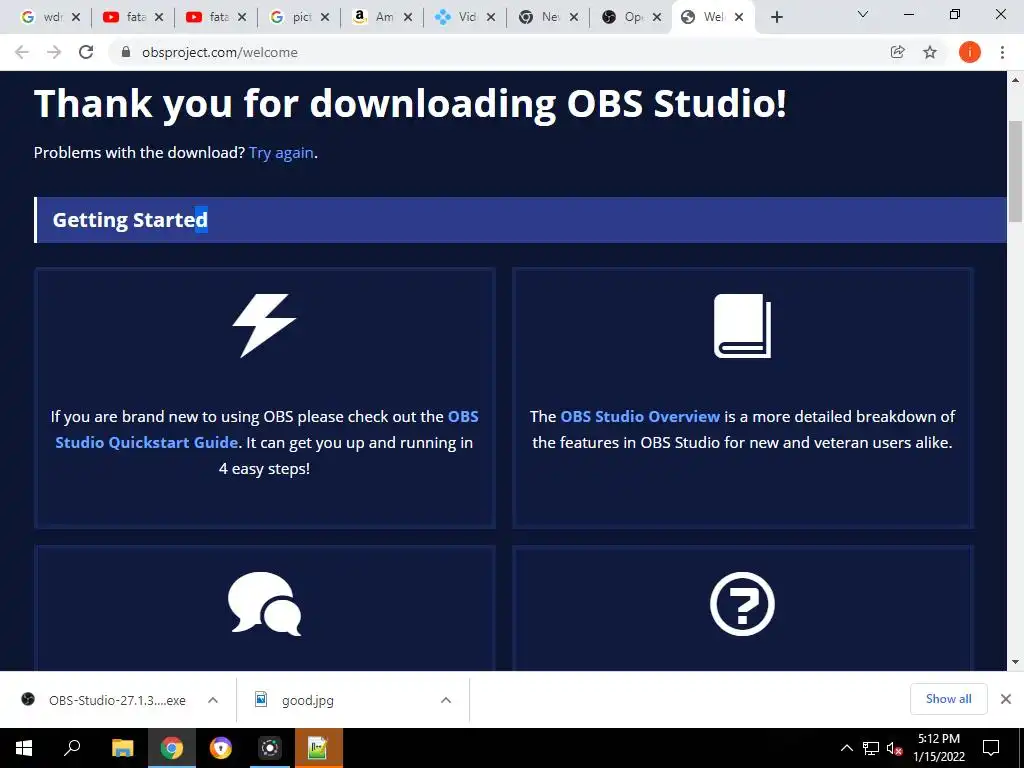
Task: Open the OBS Studio Quickstart Guide link
Action: coord(266,429)
